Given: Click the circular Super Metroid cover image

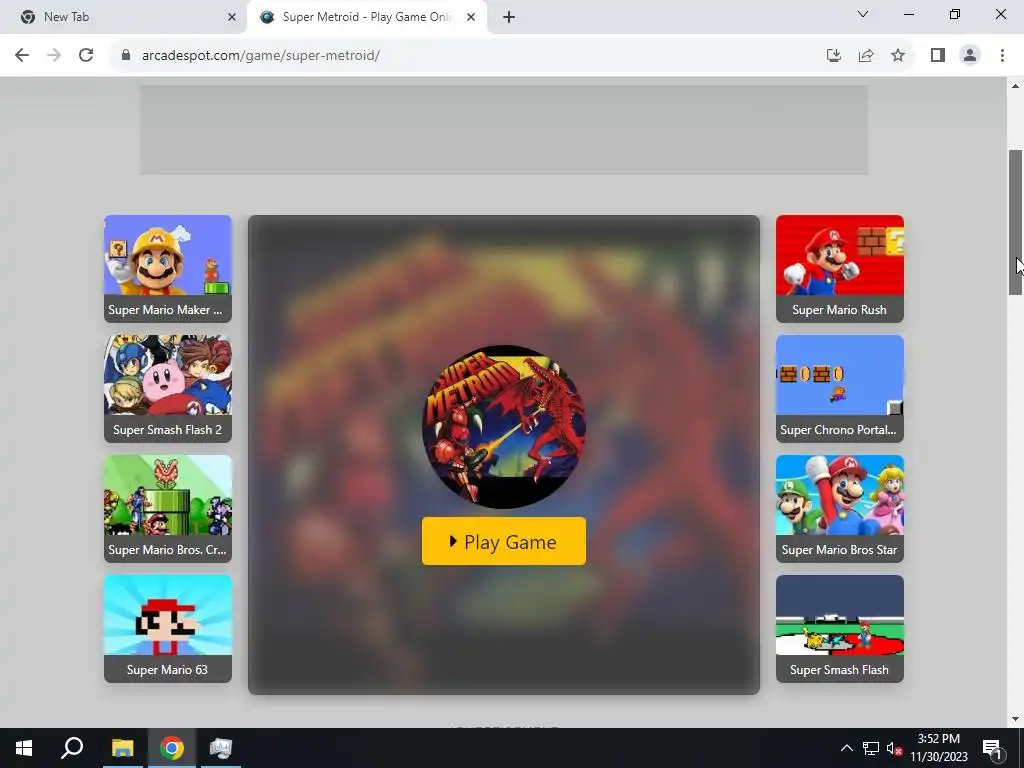Looking at the screenshot, I should (x=504, y=426).
